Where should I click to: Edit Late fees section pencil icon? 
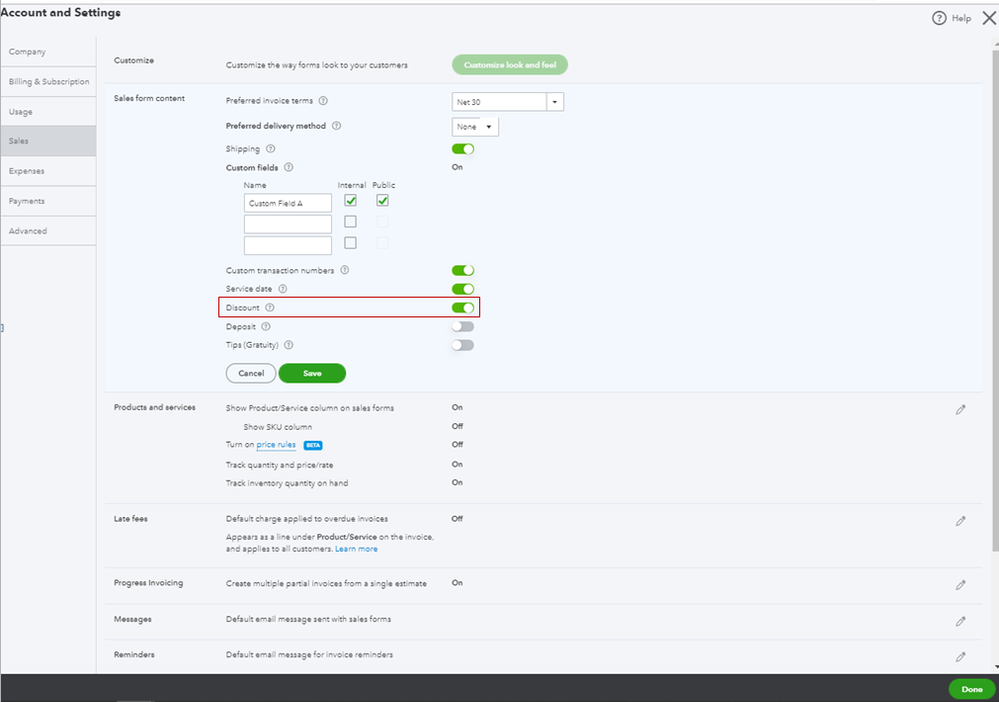[x=960, y=521]
